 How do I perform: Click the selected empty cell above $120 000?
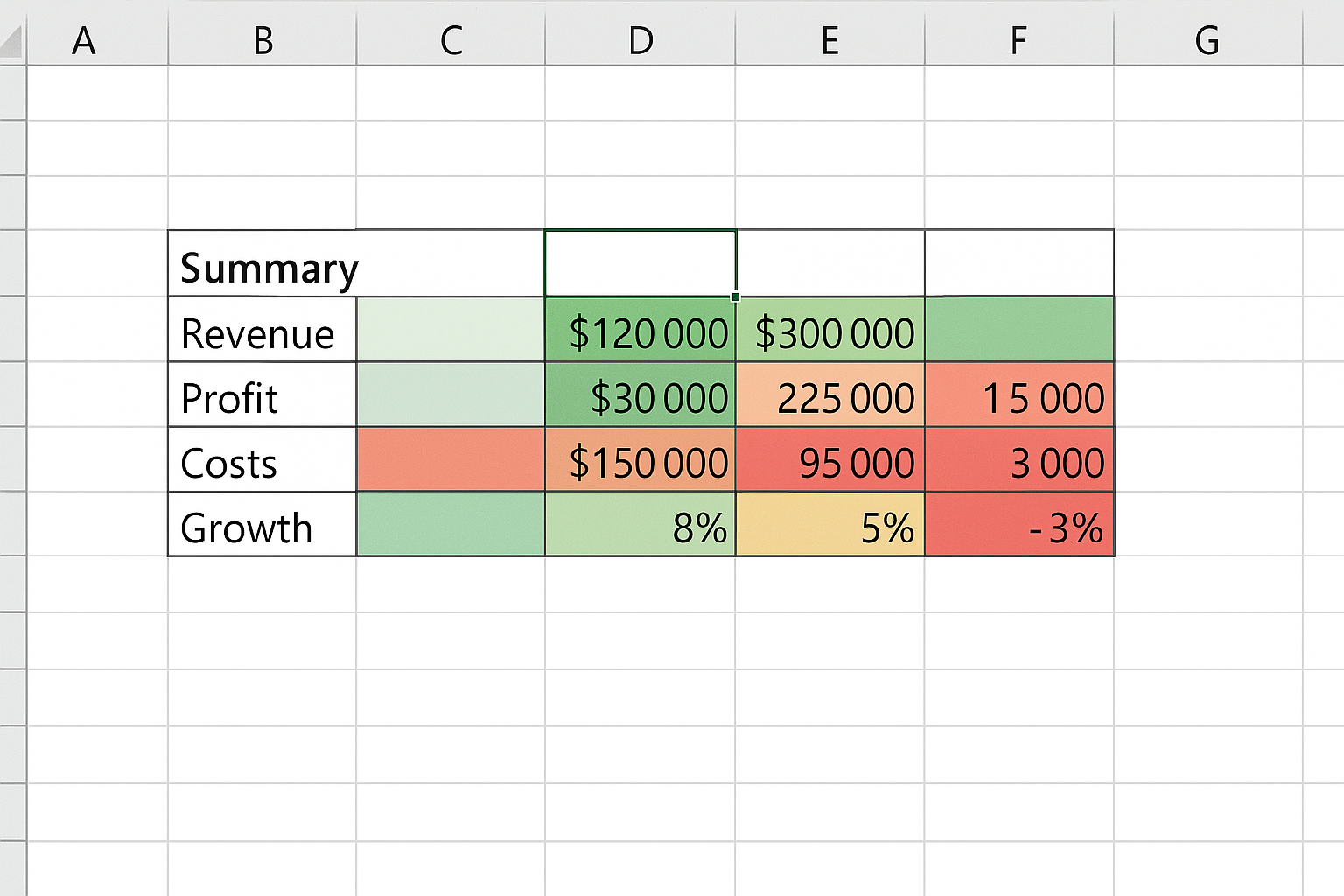coord(640,263)
